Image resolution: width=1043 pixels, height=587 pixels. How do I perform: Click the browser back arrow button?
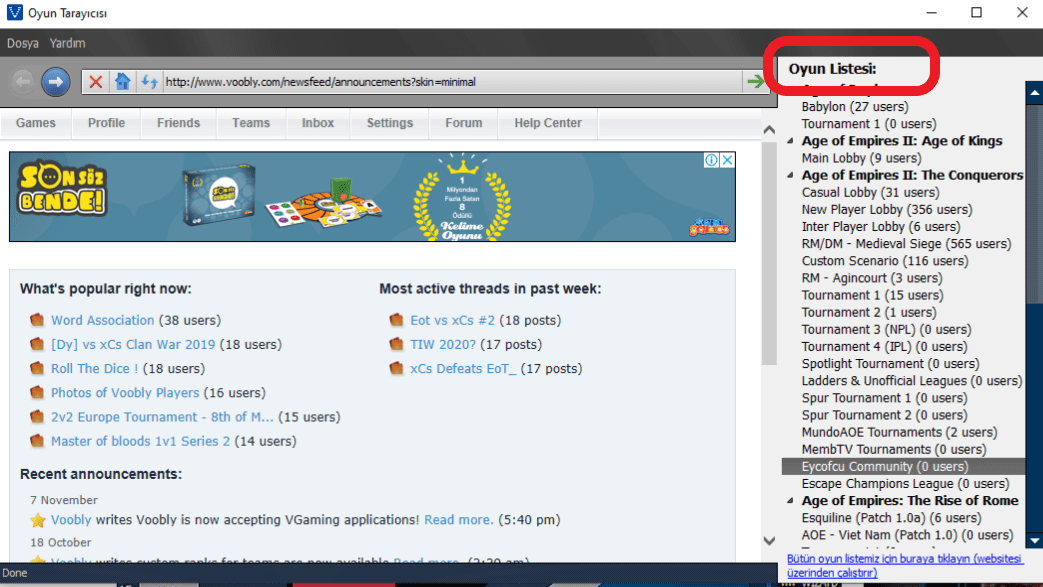coord(23,82)
